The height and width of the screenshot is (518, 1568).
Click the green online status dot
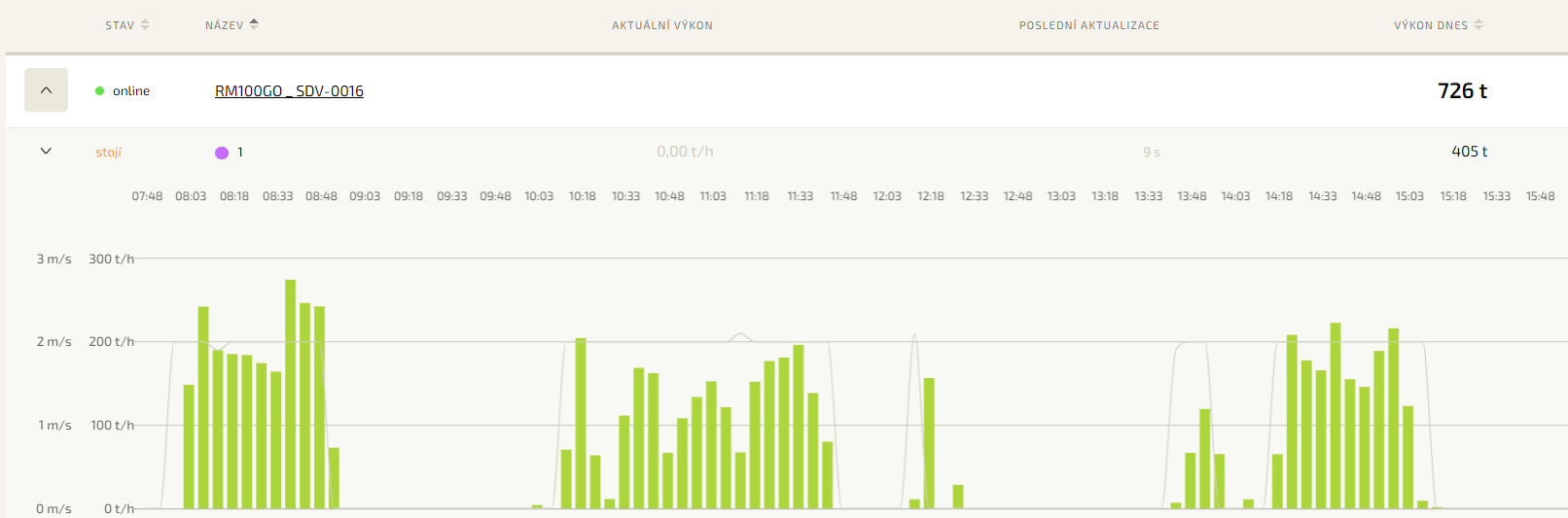pos(99,91)
